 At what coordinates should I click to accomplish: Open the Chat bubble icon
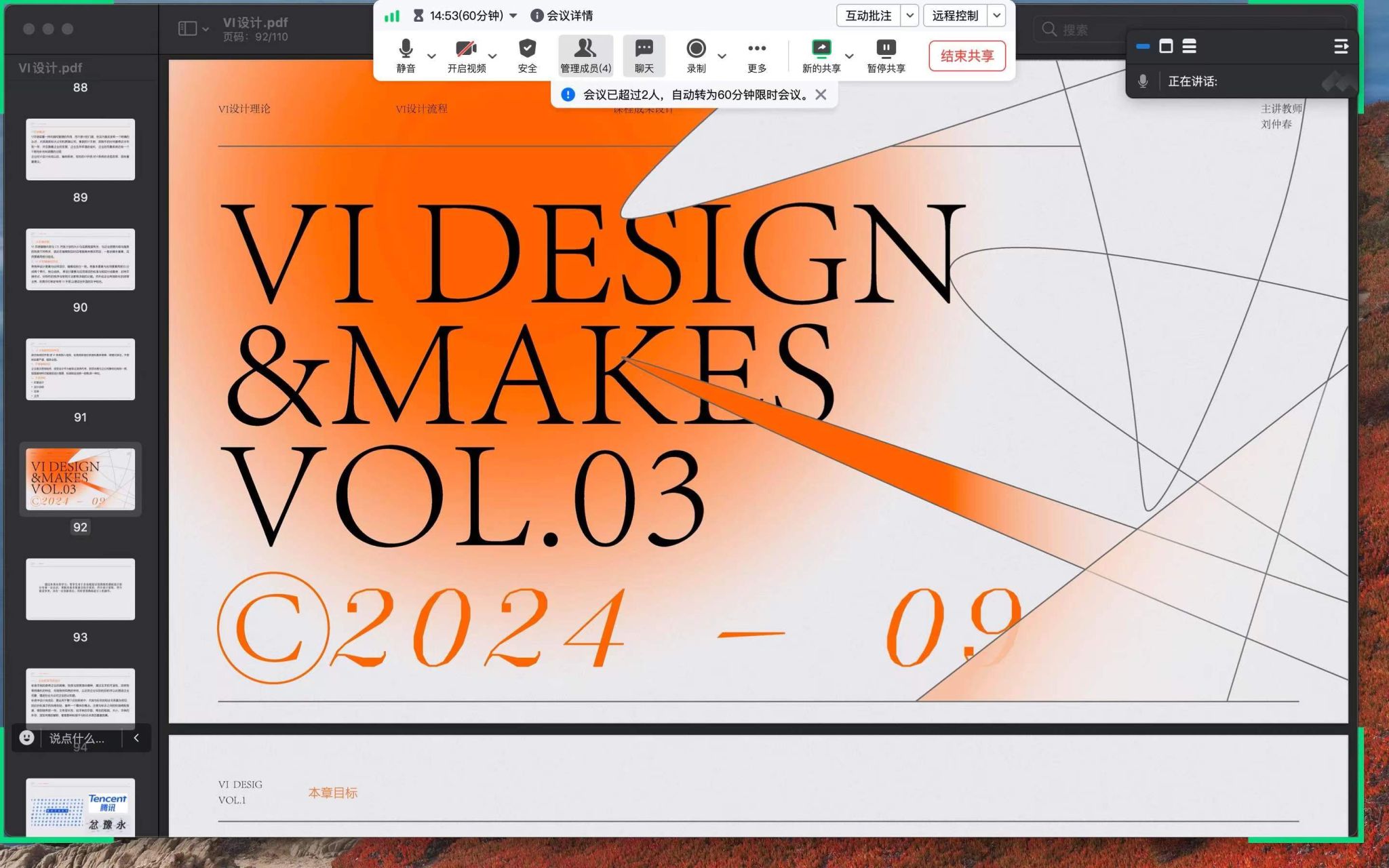tap(644, 50)
